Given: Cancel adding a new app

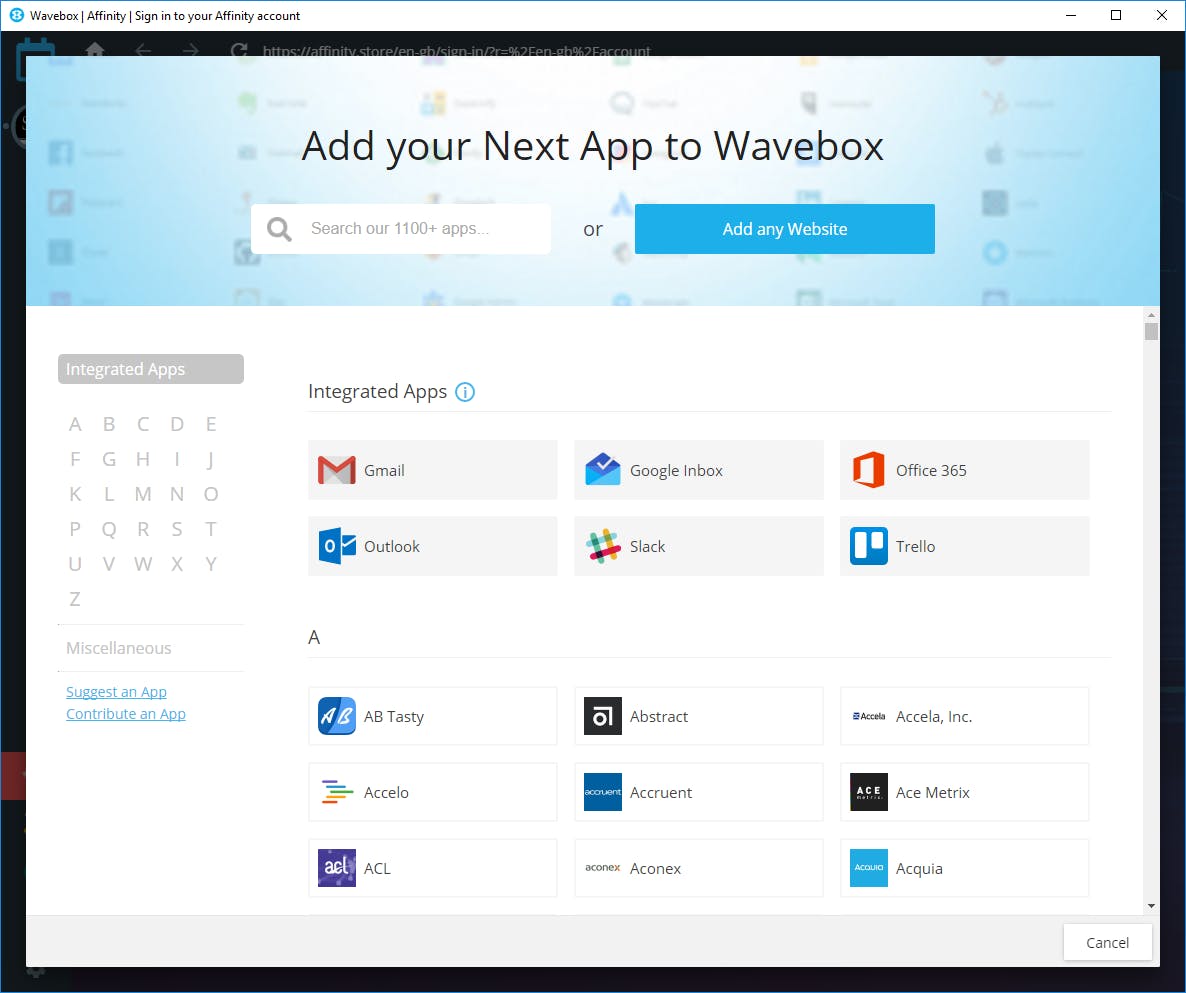Looking at the screenshot, I should (1107, 942).
